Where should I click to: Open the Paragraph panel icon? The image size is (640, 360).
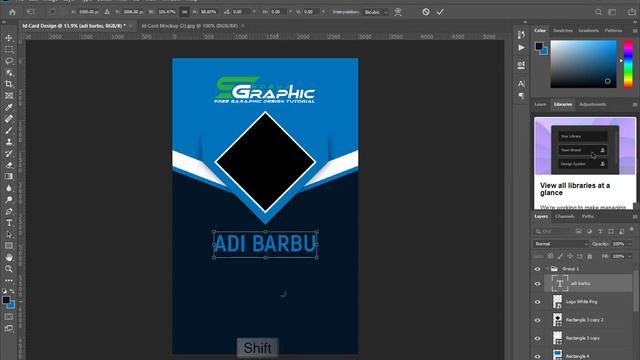click(521, 96)
